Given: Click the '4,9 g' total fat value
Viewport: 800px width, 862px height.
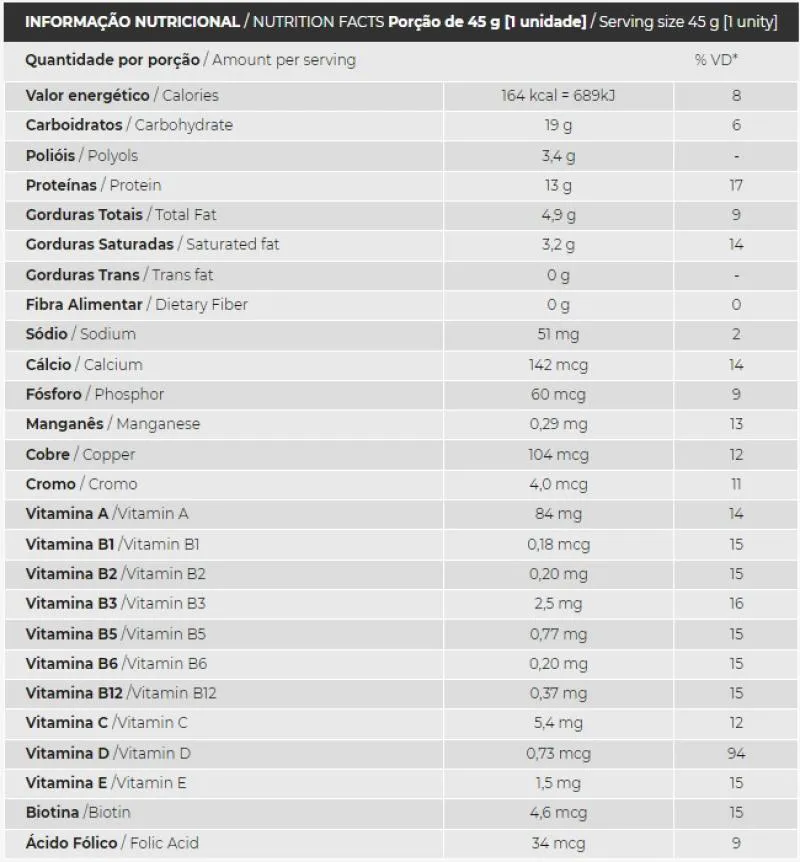Looking at the screenshot, I should tap(558, 215).
